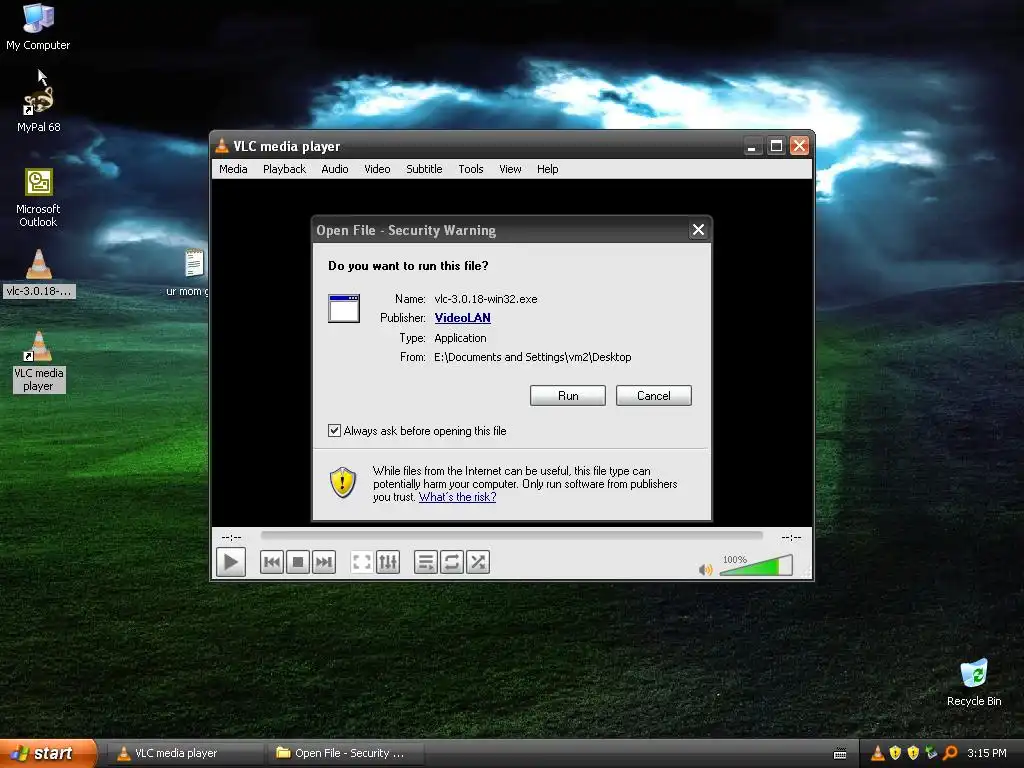Click the orange magnifier tray icon
The image size is (1024, 768).
[950, 753]
